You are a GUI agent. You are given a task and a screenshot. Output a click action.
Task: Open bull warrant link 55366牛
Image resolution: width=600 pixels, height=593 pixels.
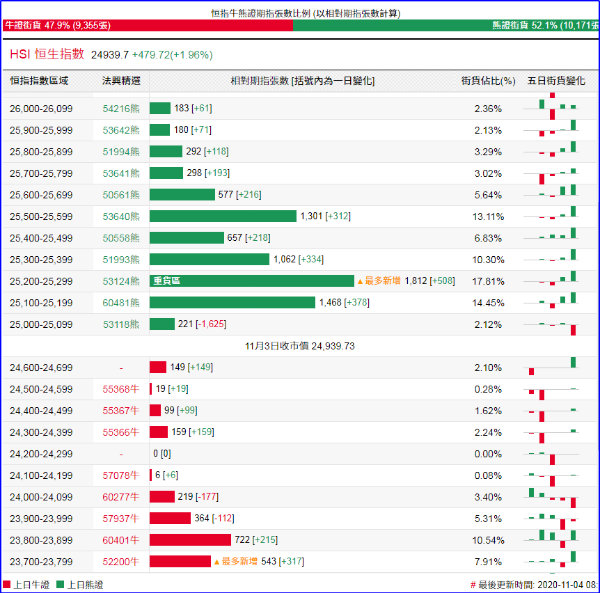(121, 433)
